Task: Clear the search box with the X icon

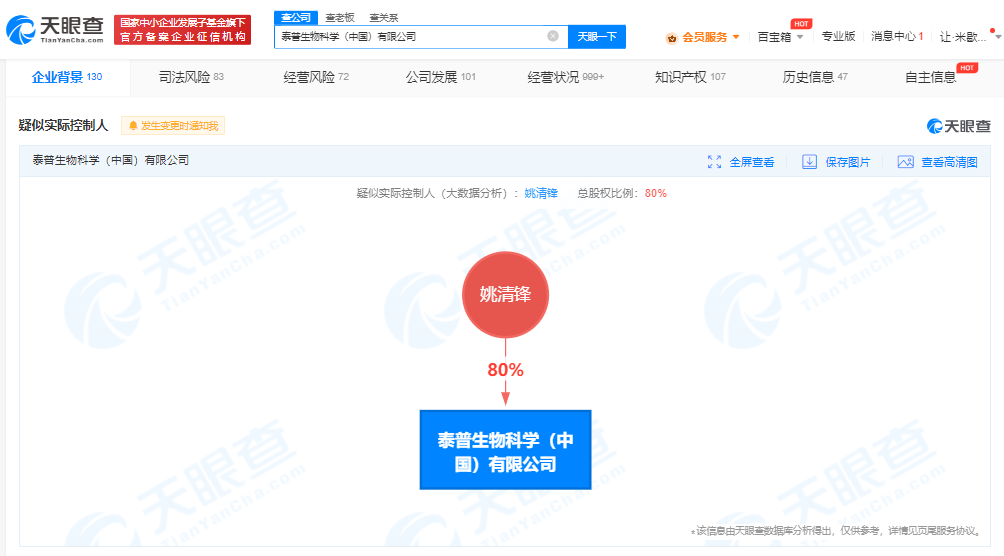Action: pyautogui.click(x=553, y=37)
